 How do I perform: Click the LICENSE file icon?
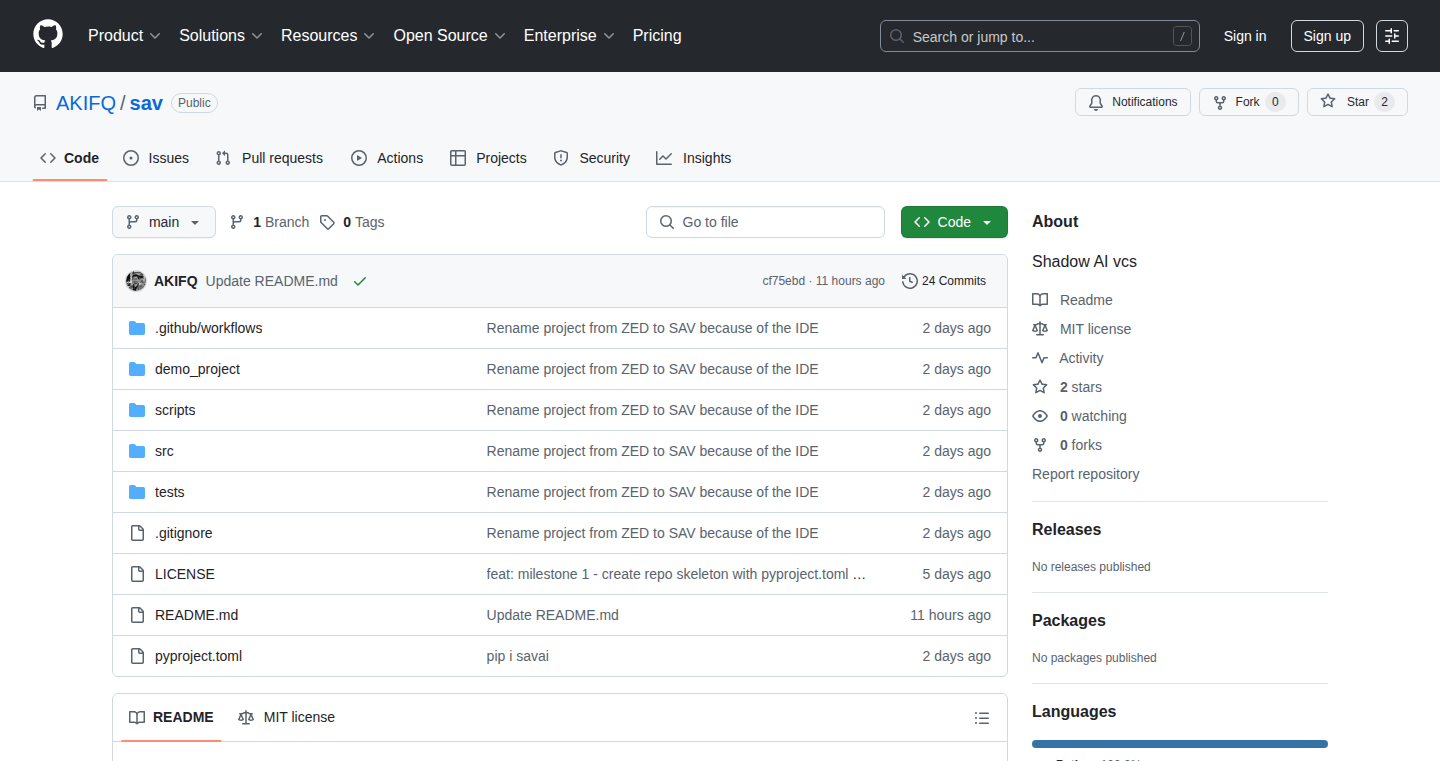click(x=137, y=574)
